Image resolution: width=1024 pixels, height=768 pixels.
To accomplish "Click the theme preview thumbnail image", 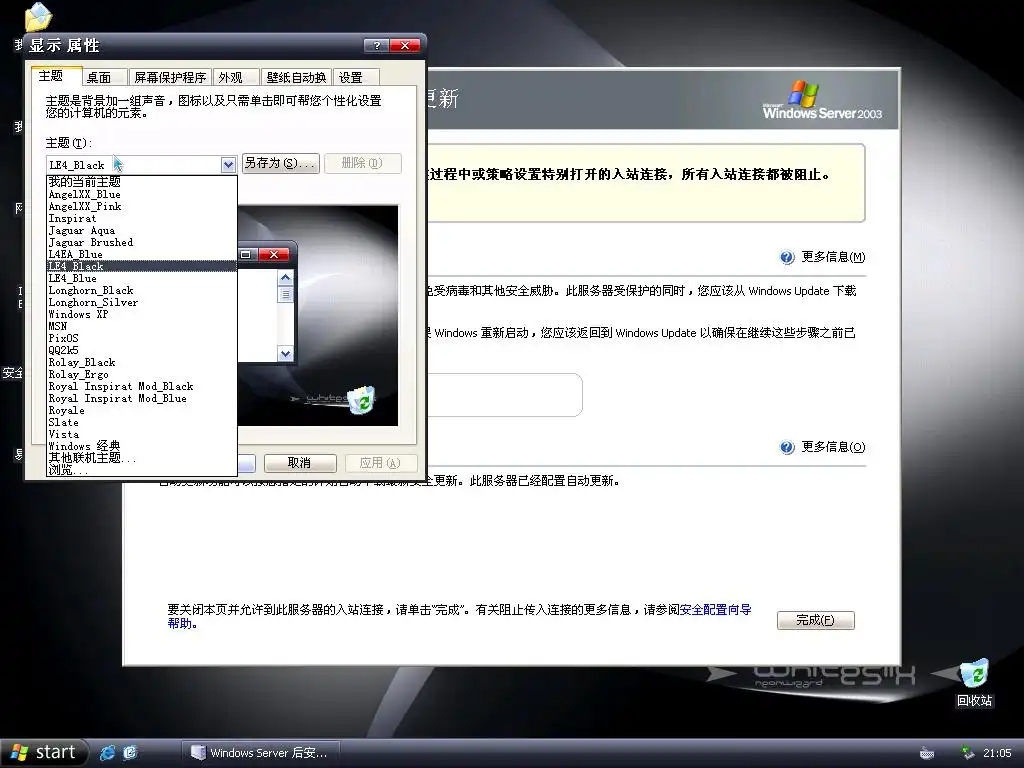I will [x=318, y=315].
